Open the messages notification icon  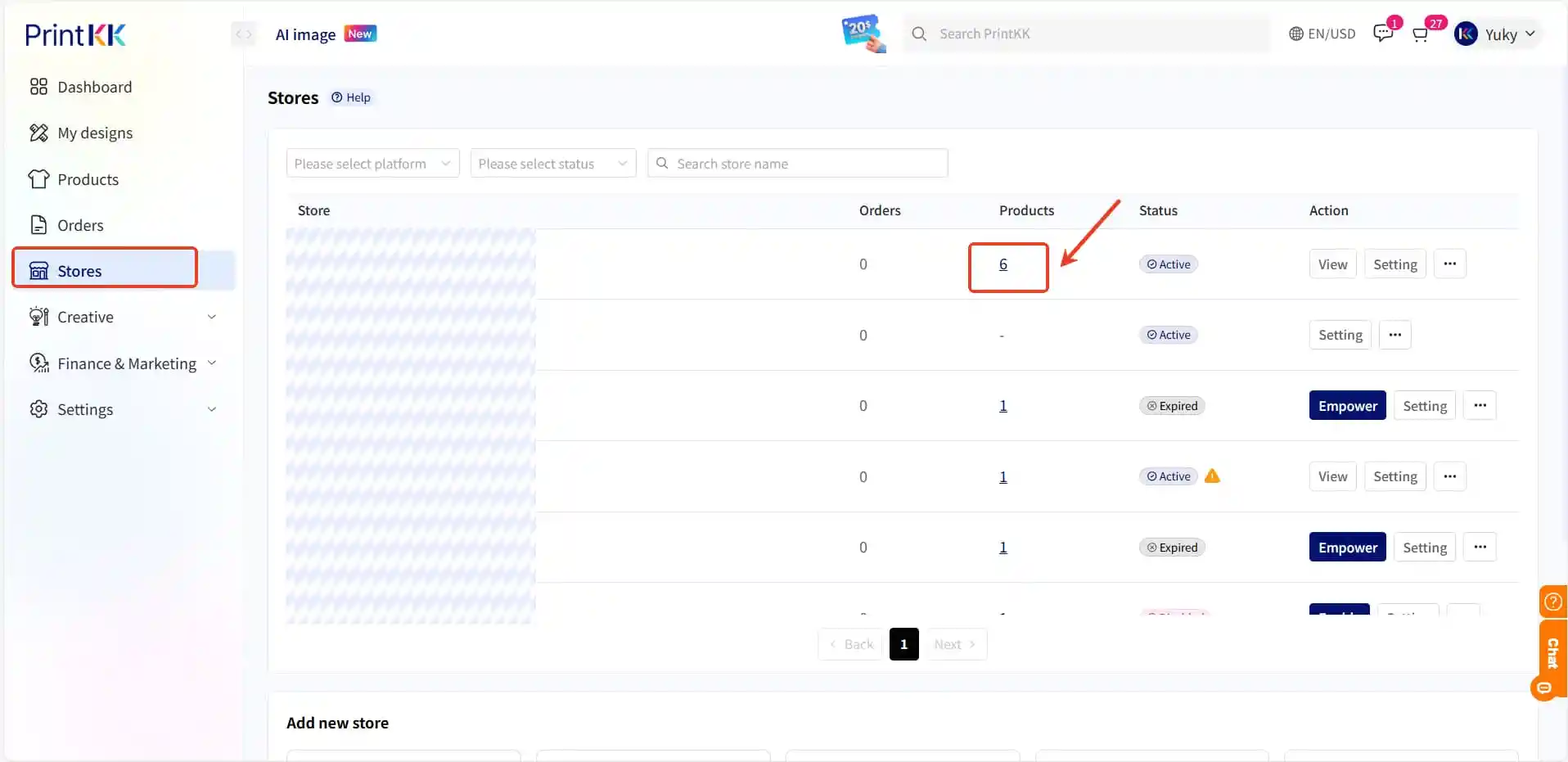1383,34
